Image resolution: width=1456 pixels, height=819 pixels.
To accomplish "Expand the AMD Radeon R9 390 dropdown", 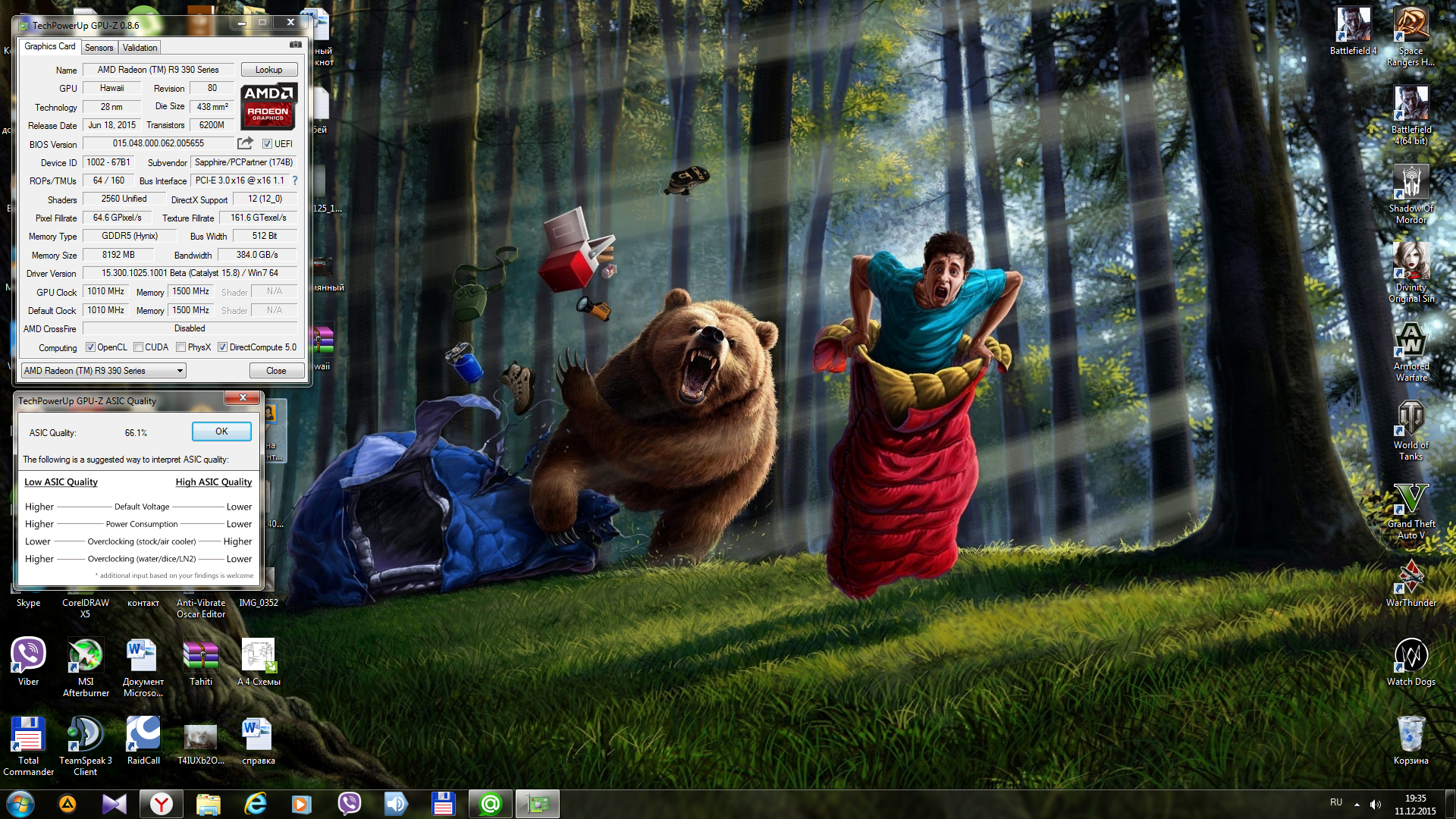I will pos(180,371).
